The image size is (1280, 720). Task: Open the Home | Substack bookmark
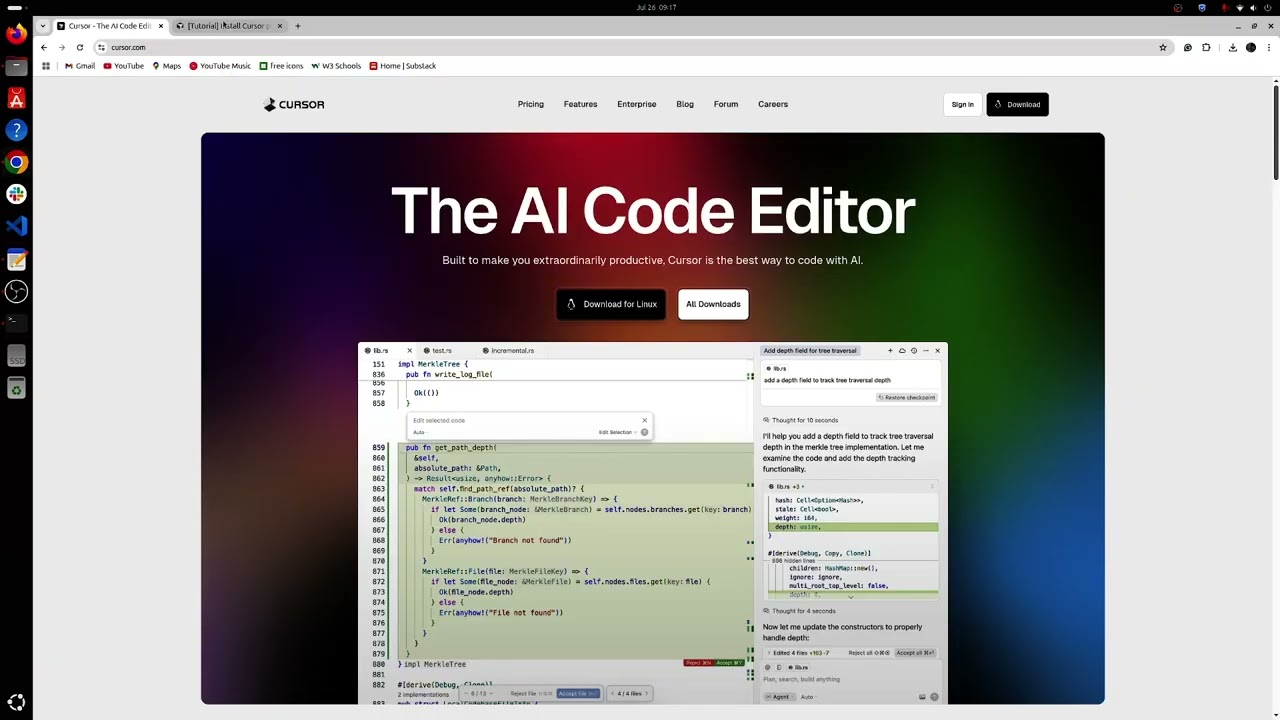(403, 66)
